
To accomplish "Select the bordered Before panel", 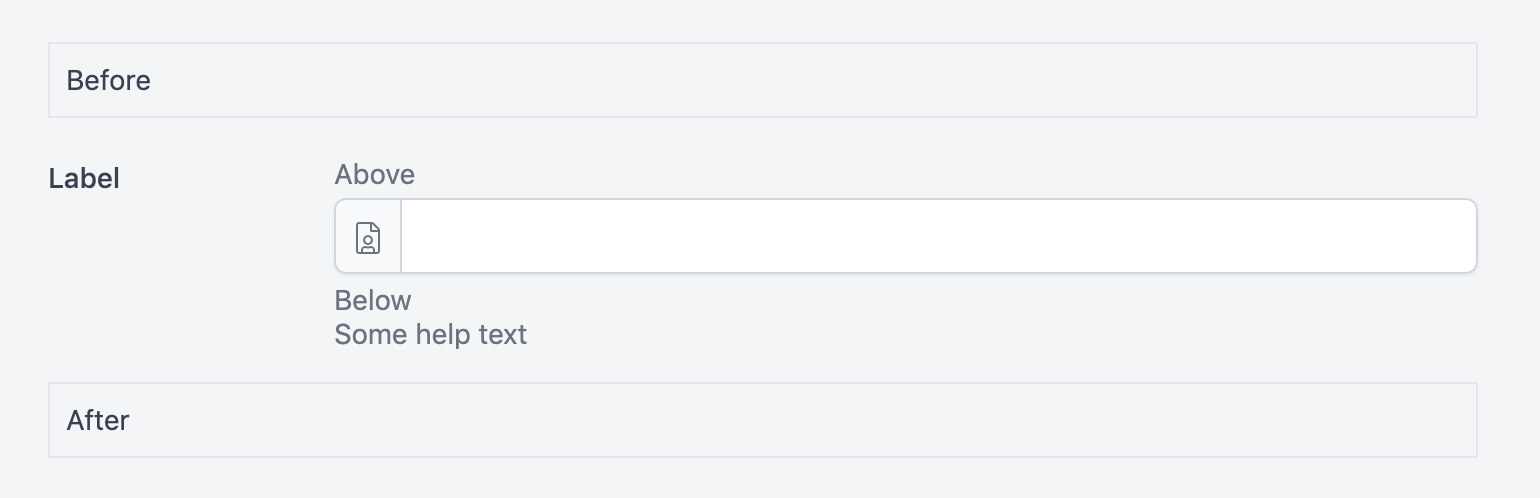I will click(762, 81).
